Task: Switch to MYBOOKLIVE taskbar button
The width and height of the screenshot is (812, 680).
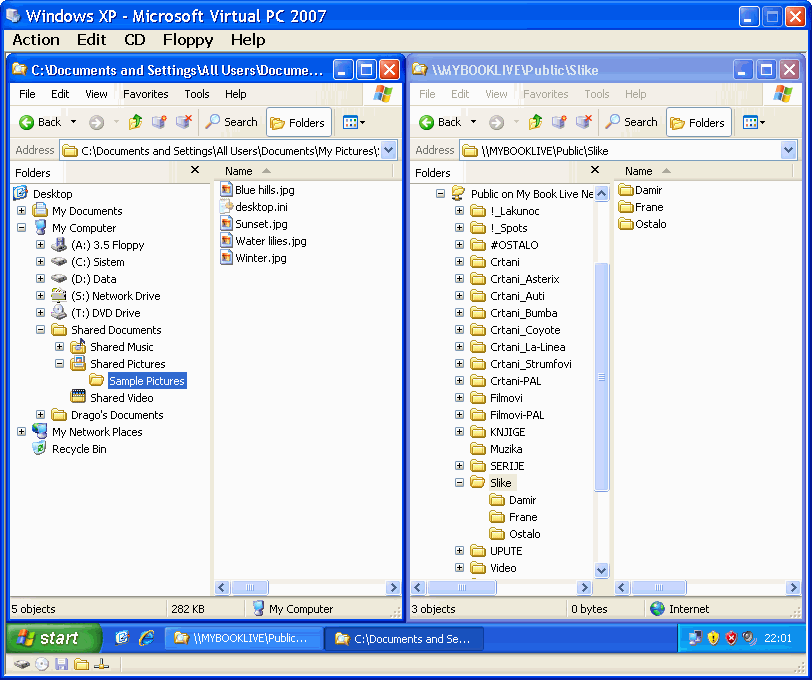Action: click(x=244, y=639)
